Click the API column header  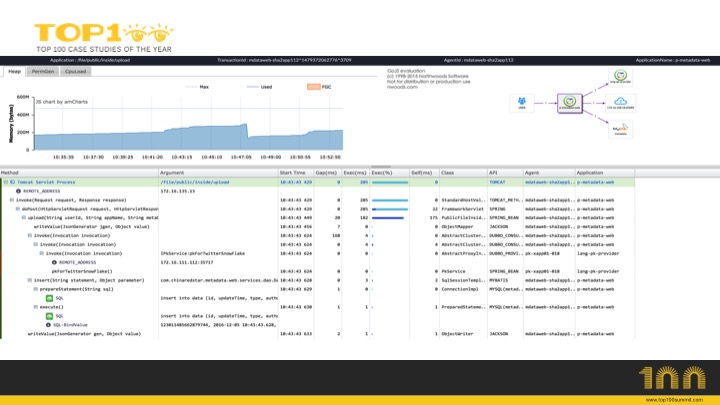click(x=505, y=173)
